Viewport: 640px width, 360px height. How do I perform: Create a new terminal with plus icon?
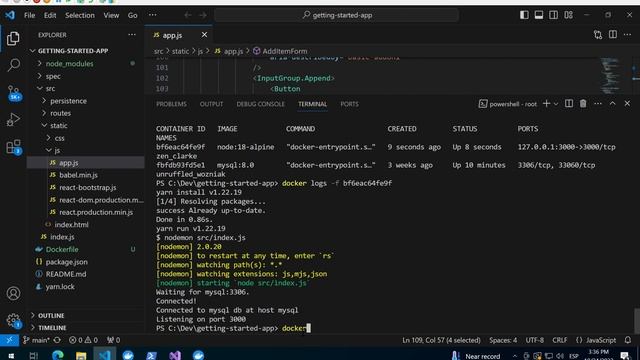(x=546, y=104)
